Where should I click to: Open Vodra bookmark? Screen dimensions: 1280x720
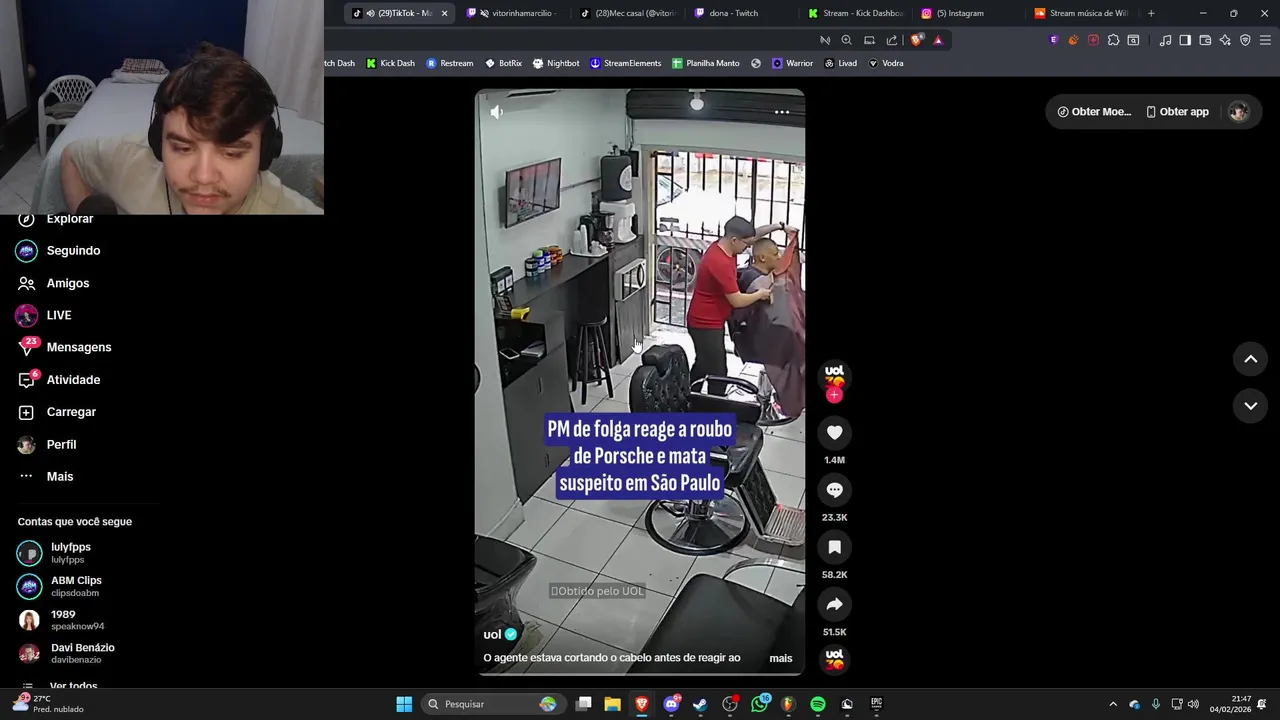(x=886, y=63)
